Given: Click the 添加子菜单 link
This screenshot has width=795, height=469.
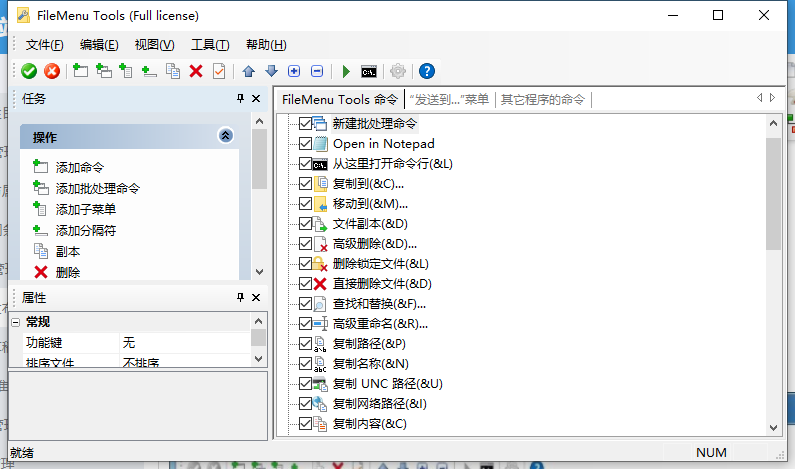Looking at the screenshot, I should pyautogui.click(x=86, y=209).
